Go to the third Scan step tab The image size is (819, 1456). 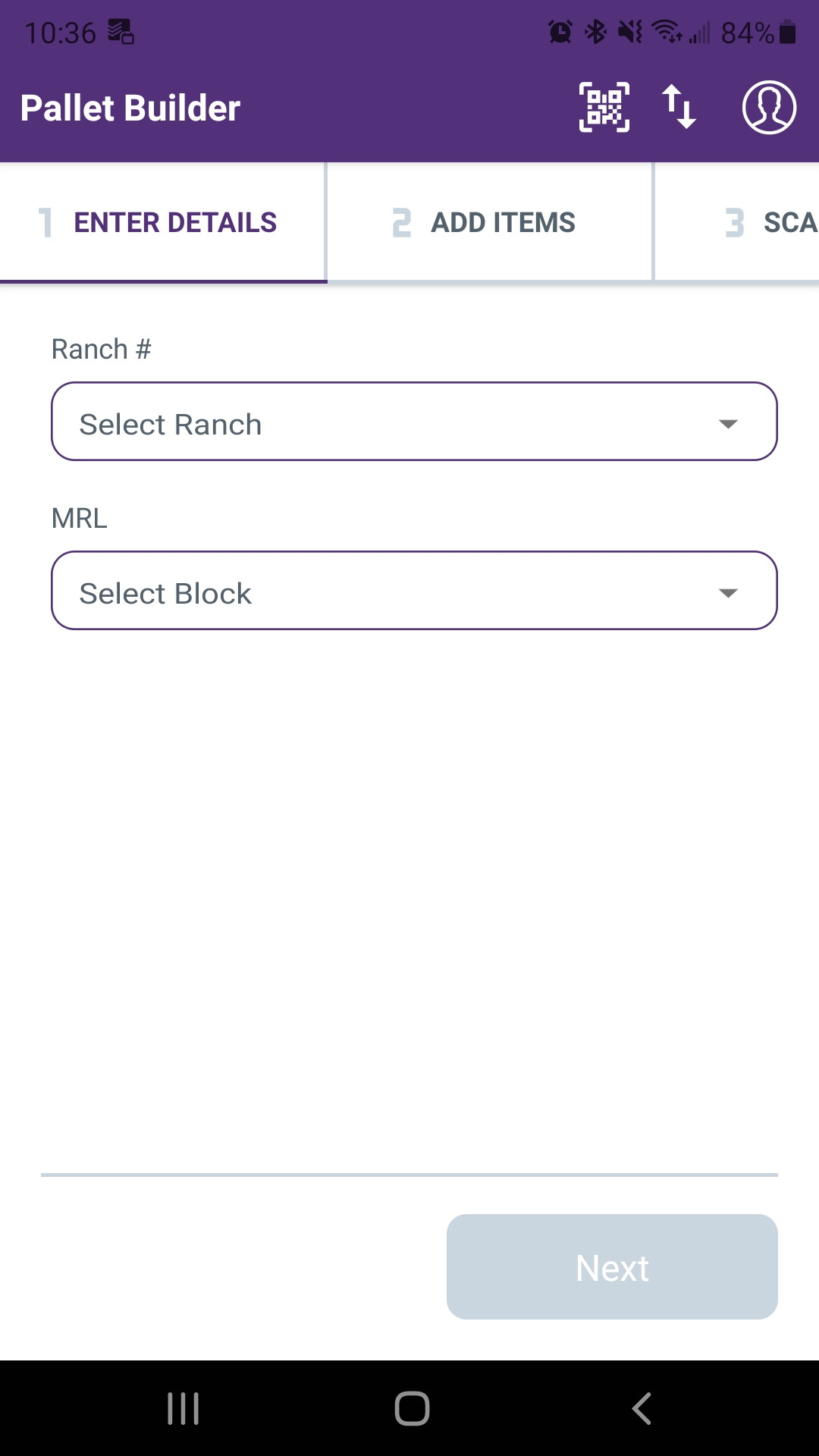(737, 222)
